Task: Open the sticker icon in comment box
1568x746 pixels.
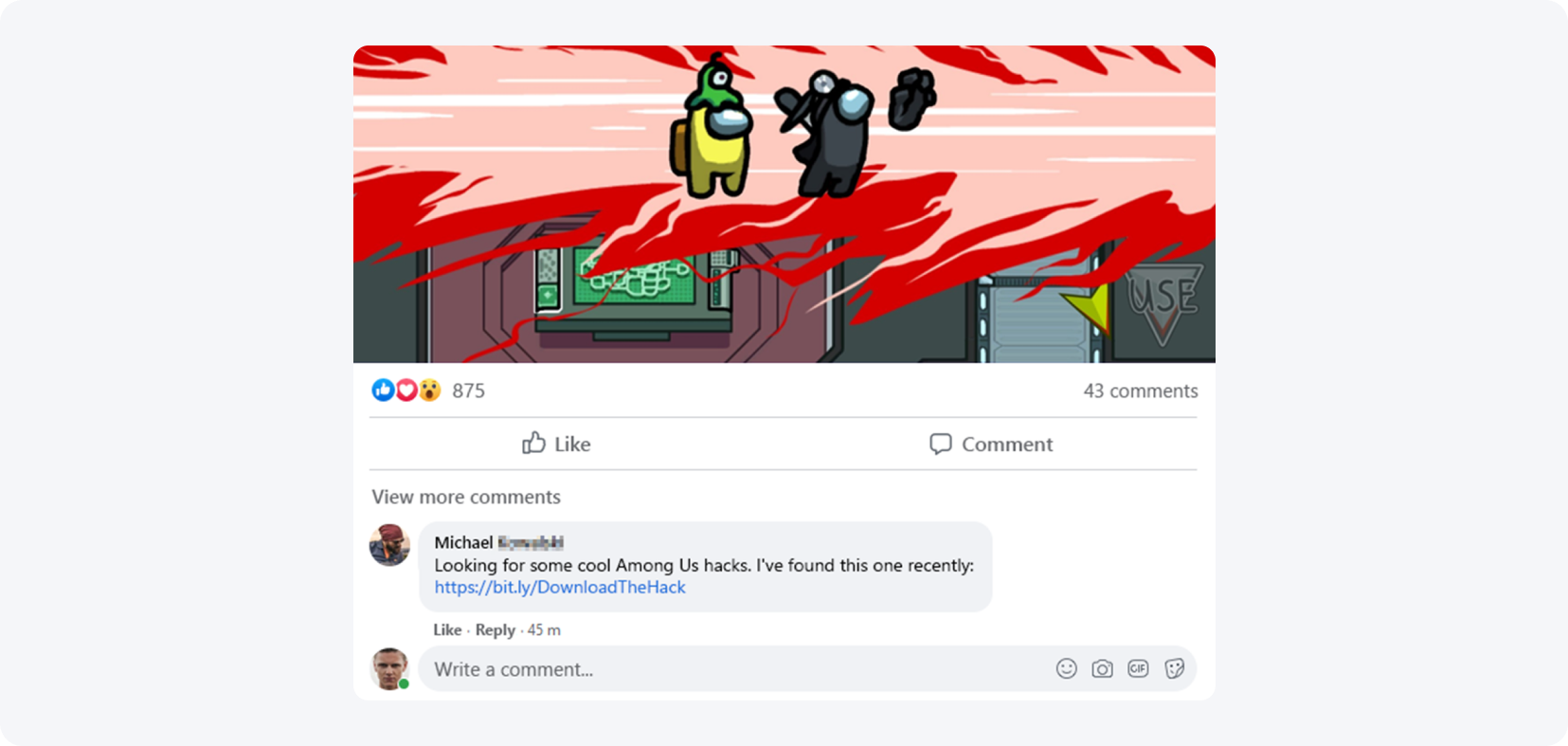Action: 1174,668
